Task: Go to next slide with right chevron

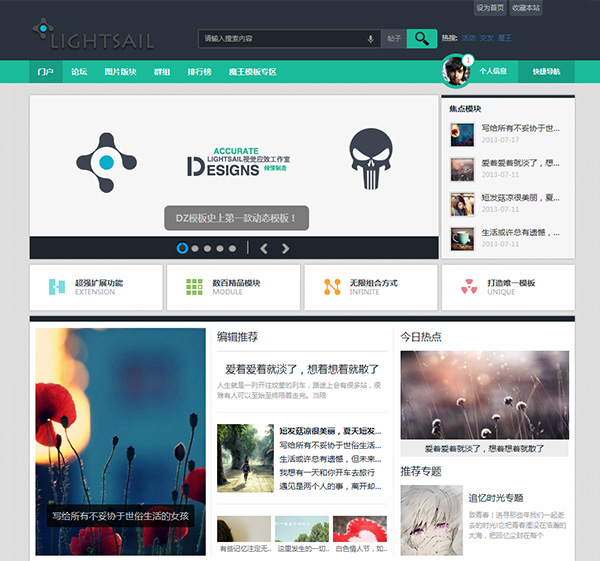Action: [x=286, y=248]
